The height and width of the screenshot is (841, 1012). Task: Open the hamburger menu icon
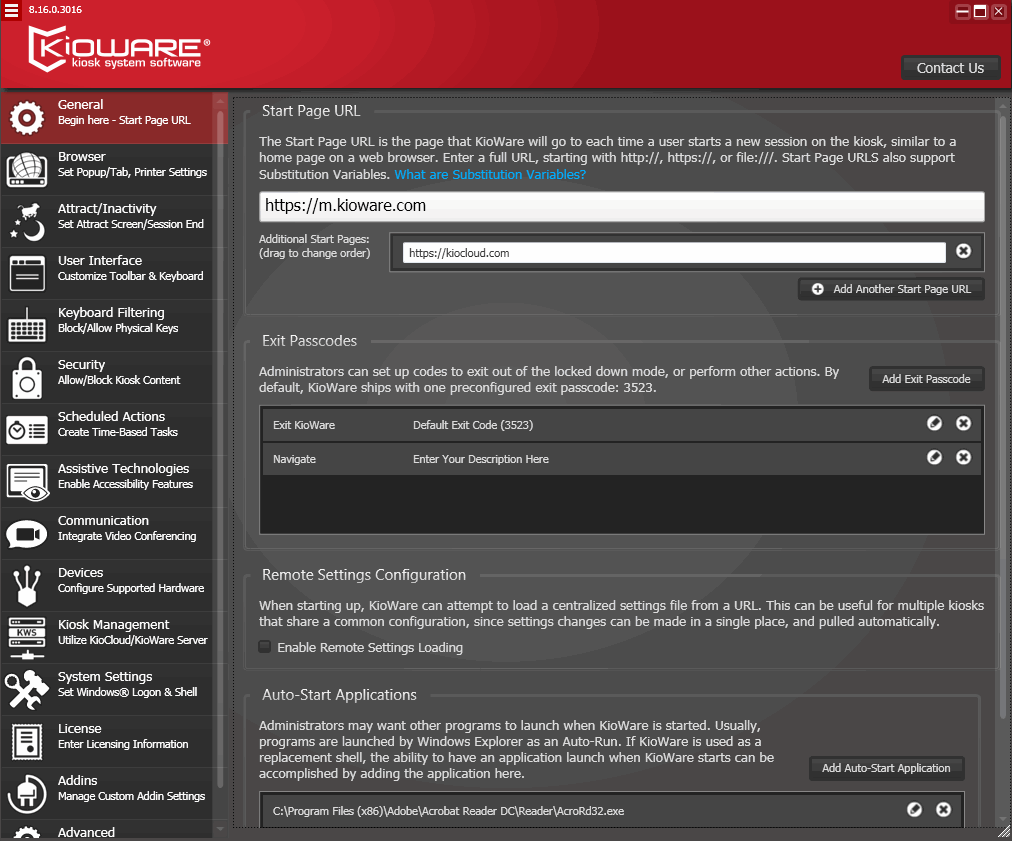[11, 10]
